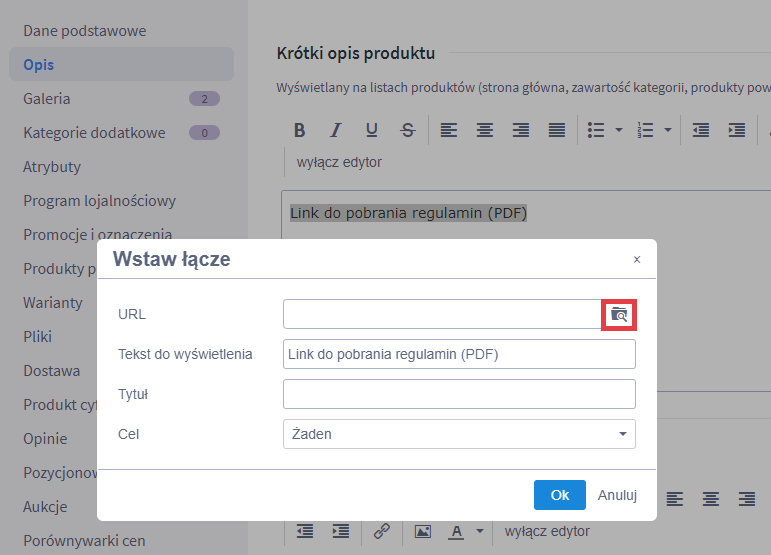Confirm the link with the Ok button
This screenshot has width=771, height=555.
tap(559, 495)
